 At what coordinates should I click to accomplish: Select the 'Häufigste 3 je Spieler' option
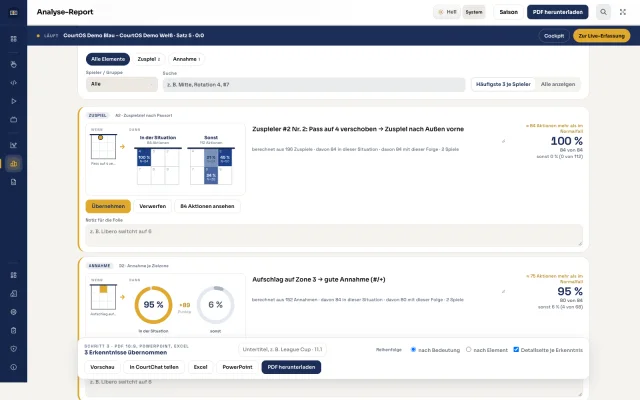pos(503,84)
